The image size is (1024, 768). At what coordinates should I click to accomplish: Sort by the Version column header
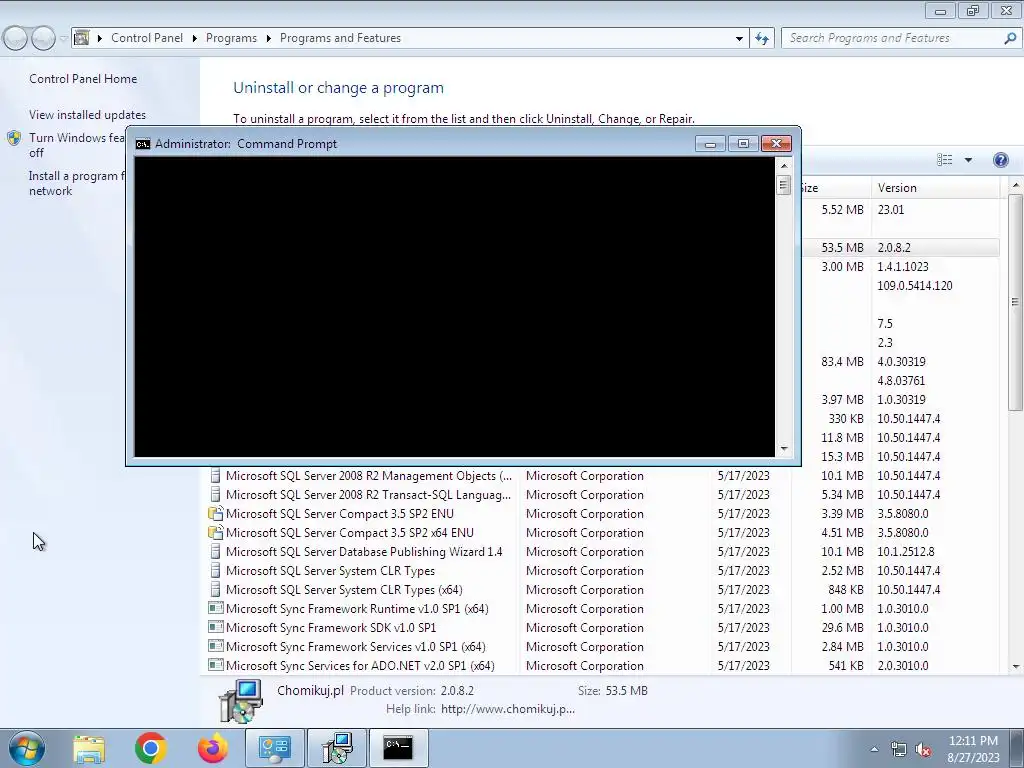(935, 187)
